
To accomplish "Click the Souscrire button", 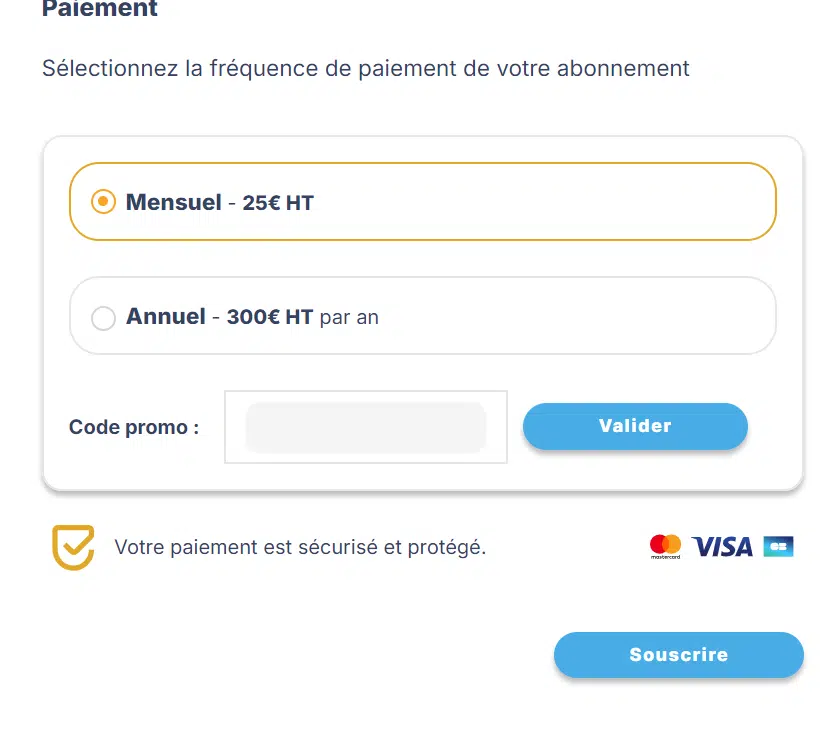I will point(679,655).
